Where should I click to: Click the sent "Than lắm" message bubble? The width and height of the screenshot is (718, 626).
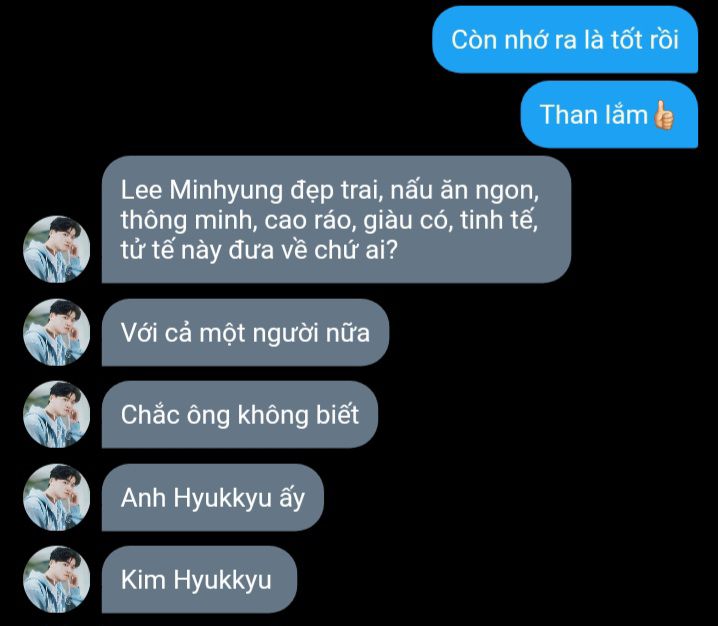coord(609,114)
